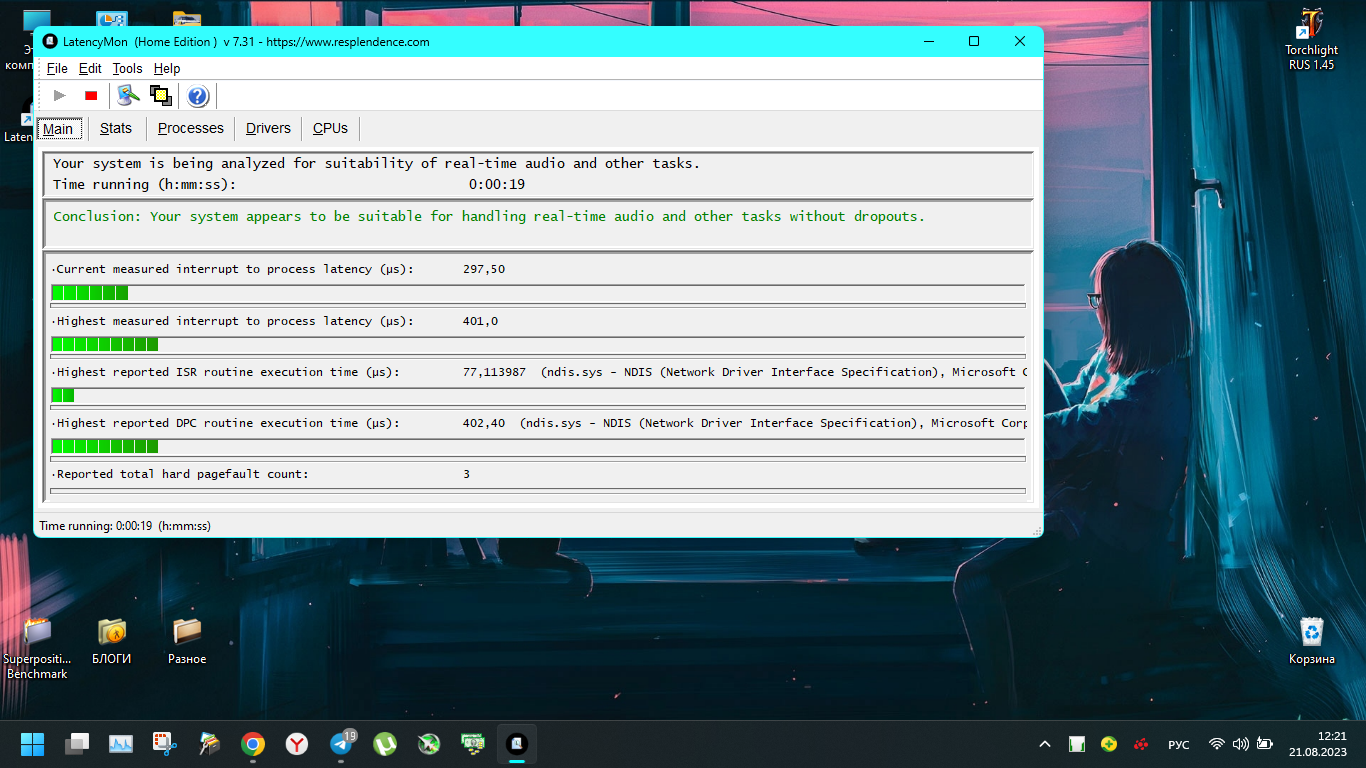Open the Edit menu
Image resolution: width=1366 pixels, height=768 pixels.
(x=90, y=68)
